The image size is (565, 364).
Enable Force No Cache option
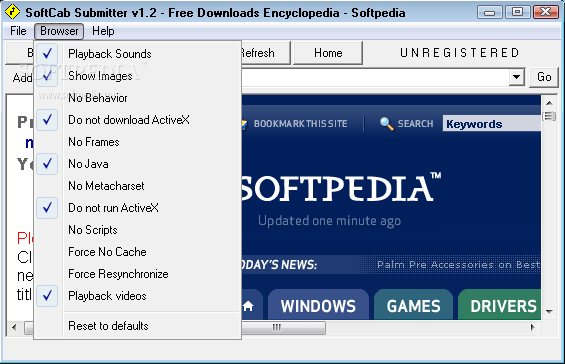[138, 252]
